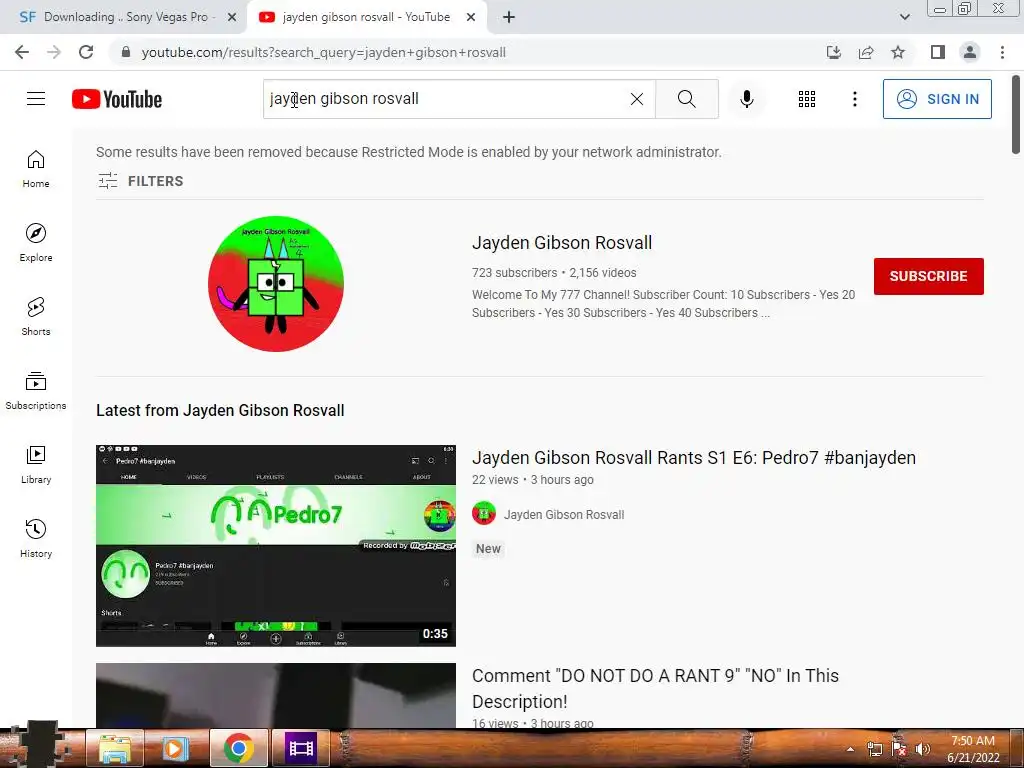Click the address bar lock icon
The width and height of the screenshot is (1024, 768).
pyautogui.click(x=126, y=52)
